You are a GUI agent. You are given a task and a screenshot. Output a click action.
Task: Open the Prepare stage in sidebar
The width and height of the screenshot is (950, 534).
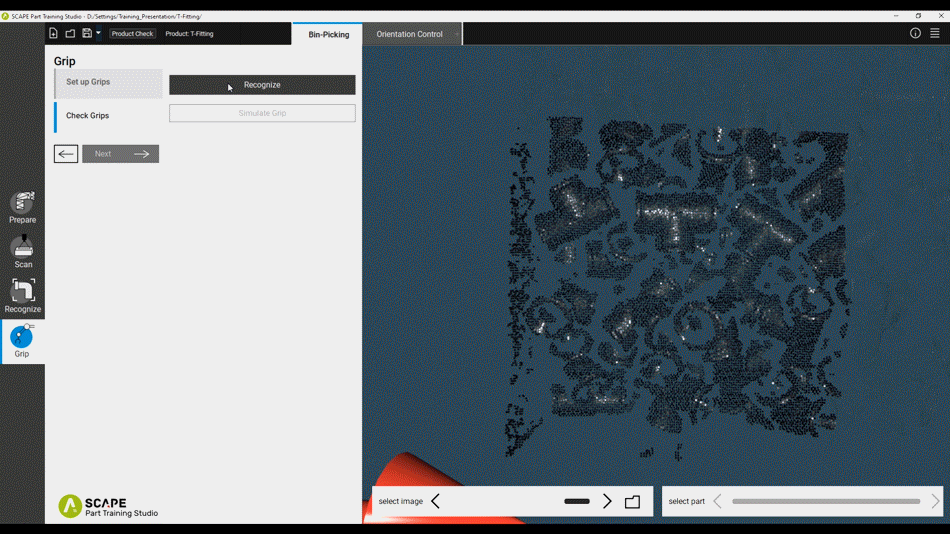pyautogui.click(x=22, y=207)
